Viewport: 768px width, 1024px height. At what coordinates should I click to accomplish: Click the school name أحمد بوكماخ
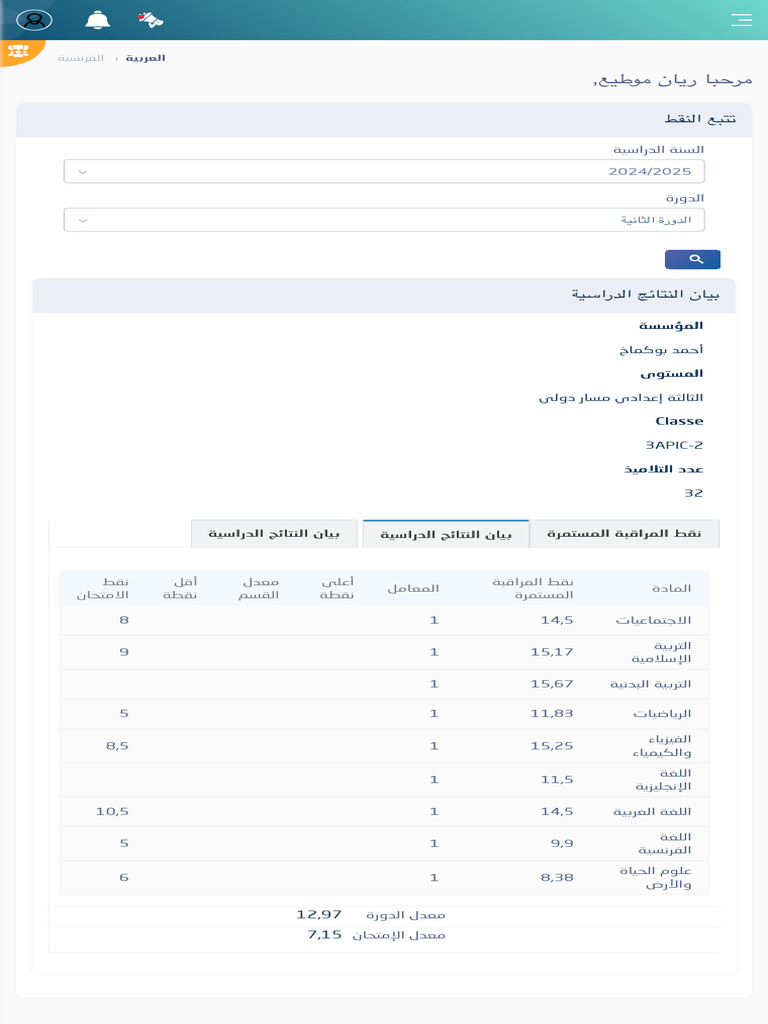coord(662,349)
